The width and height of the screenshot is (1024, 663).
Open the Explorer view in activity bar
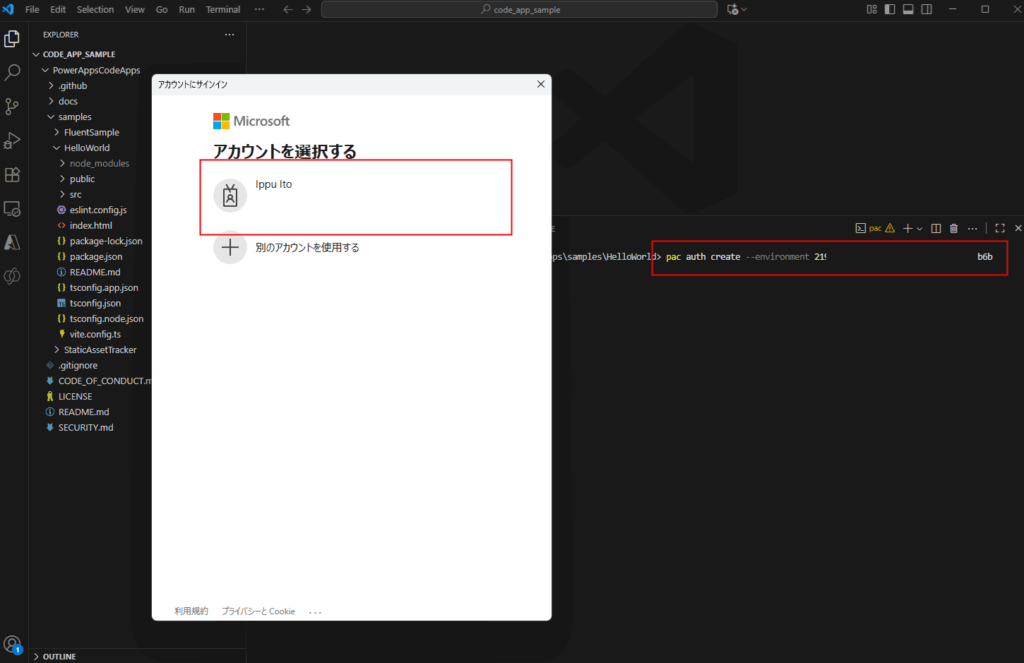pyautogui.click(x=12, y=39)
